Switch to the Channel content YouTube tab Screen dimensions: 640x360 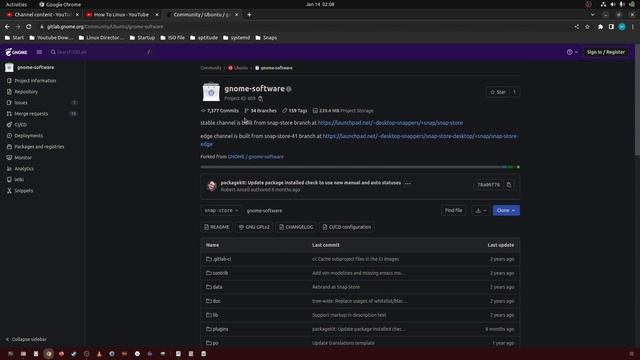pyautogui.click(x=42, y=15)
